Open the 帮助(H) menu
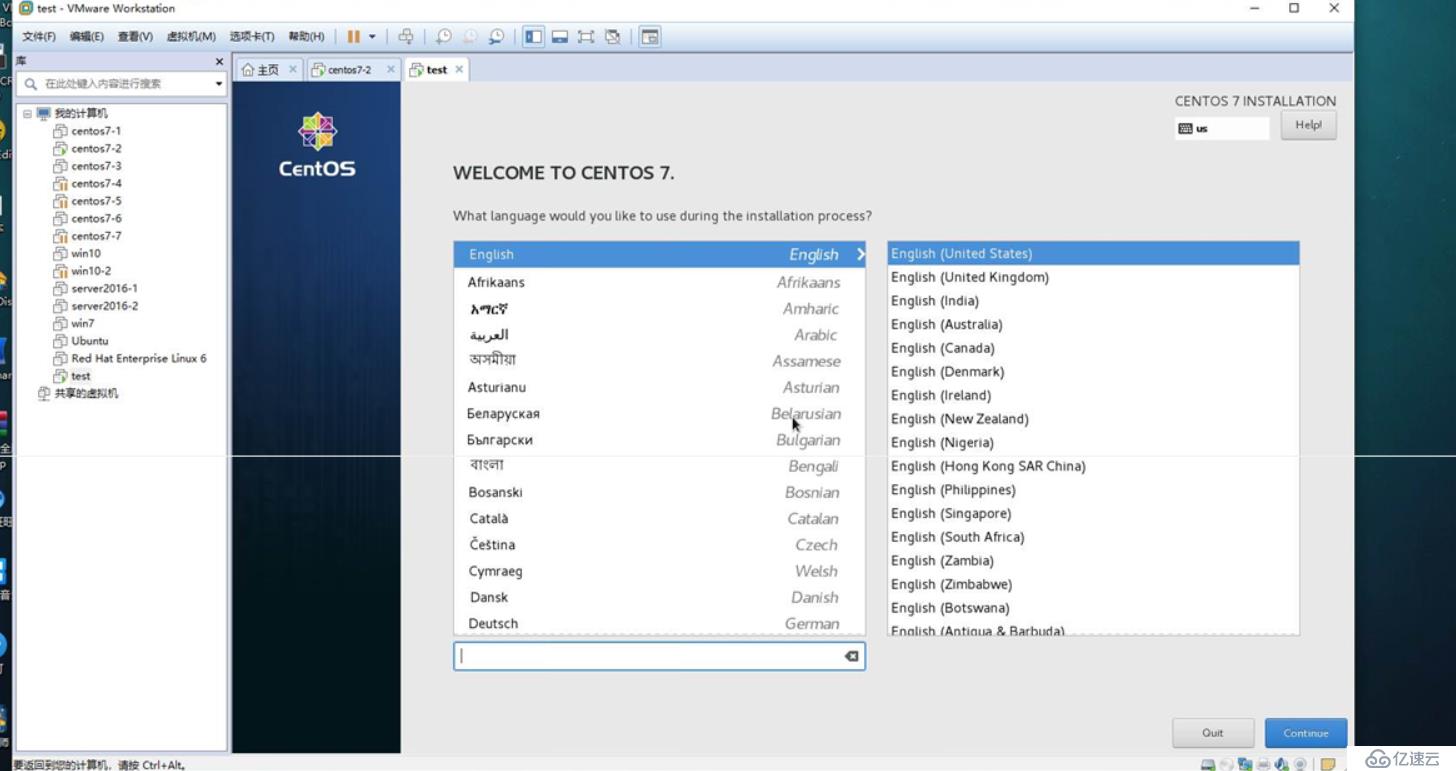This screenshot has height=771, width=1456. click(306, 37)
